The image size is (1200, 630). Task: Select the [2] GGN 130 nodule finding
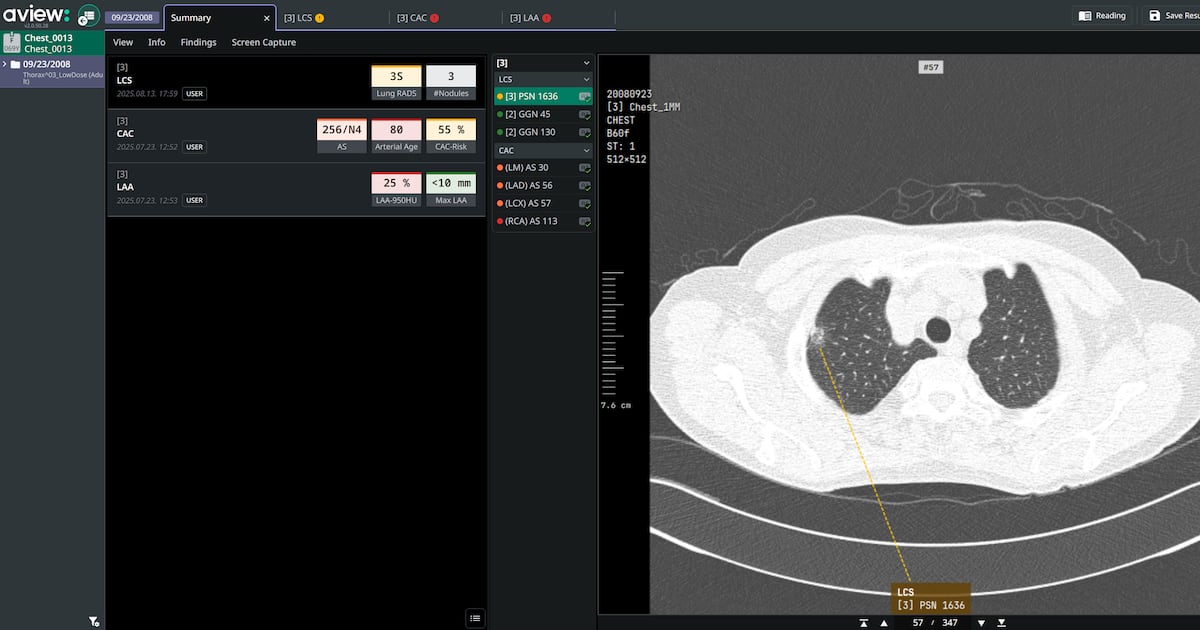[543, 132]
